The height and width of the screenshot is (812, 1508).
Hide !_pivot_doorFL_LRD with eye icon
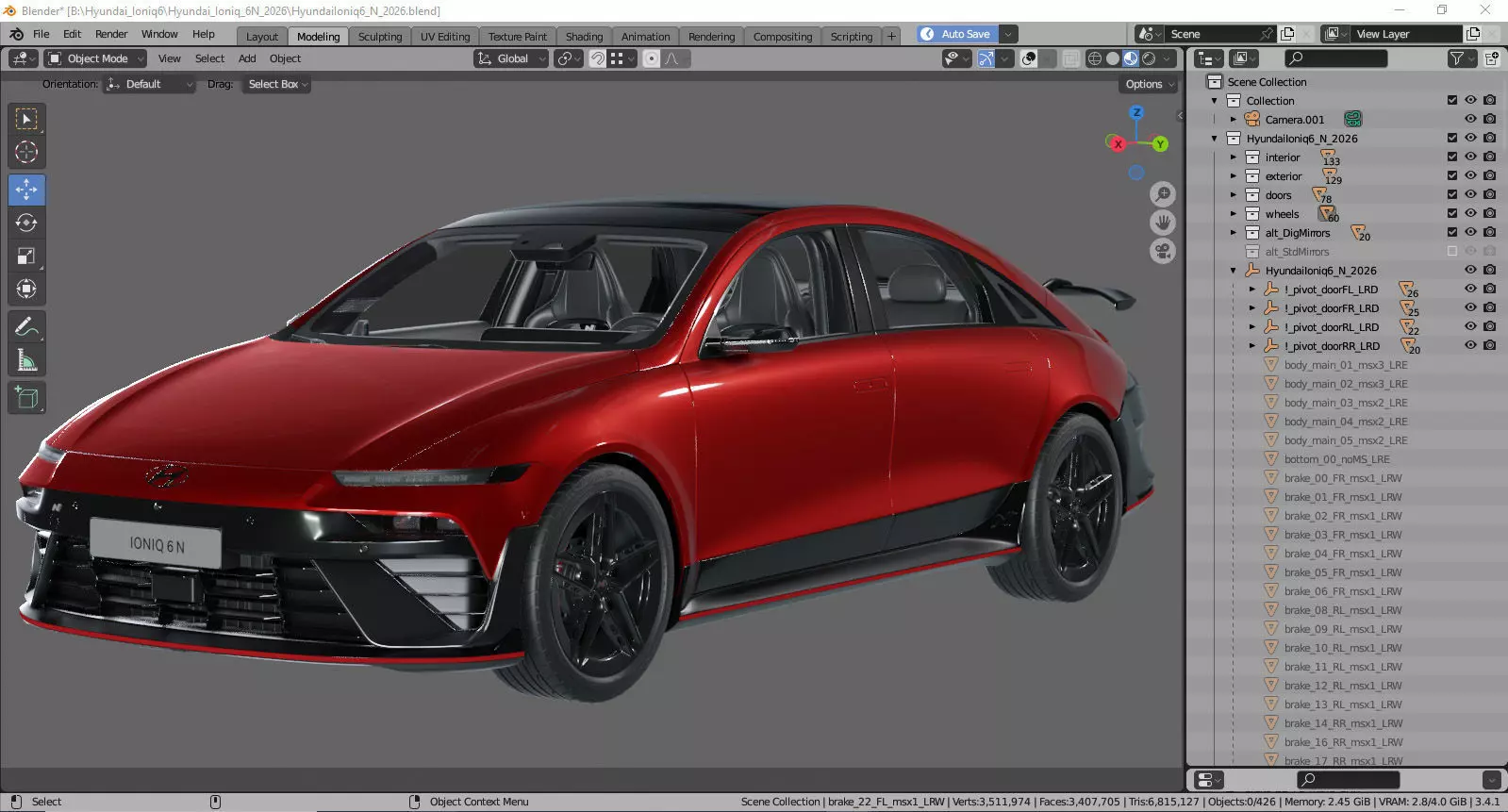click(1470, 289)
